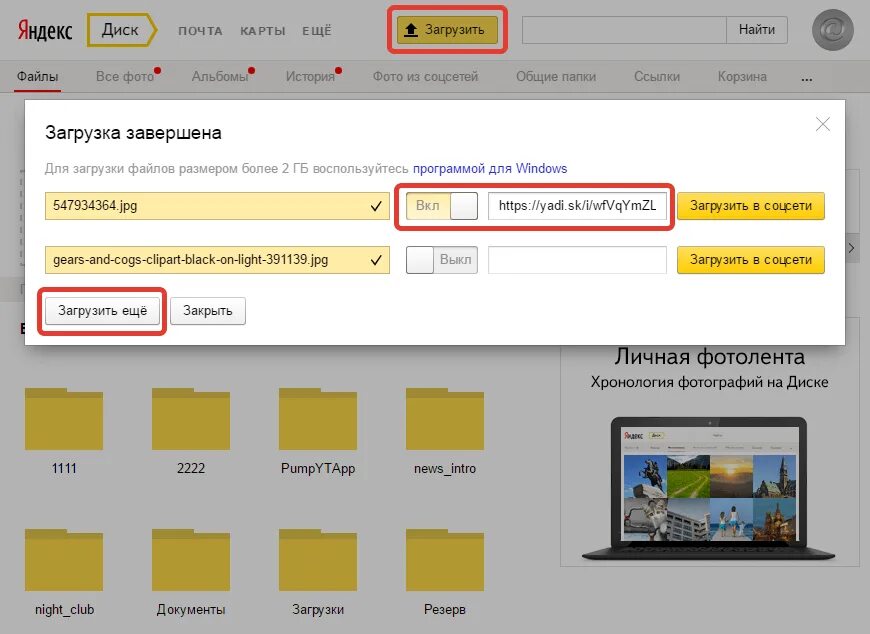Open the программой для Windows link
870x634 pixels.
tap(490, 169)
